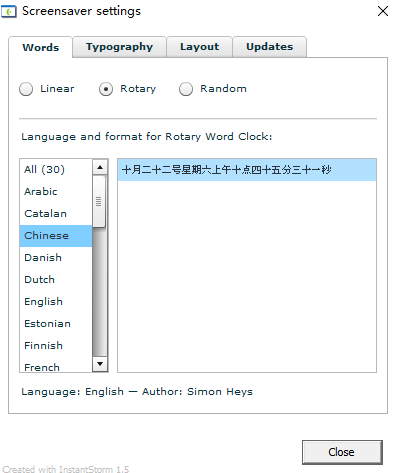Choose Danish from the language list
This screenshot has height=473, width=398.
tap(56, 258)
